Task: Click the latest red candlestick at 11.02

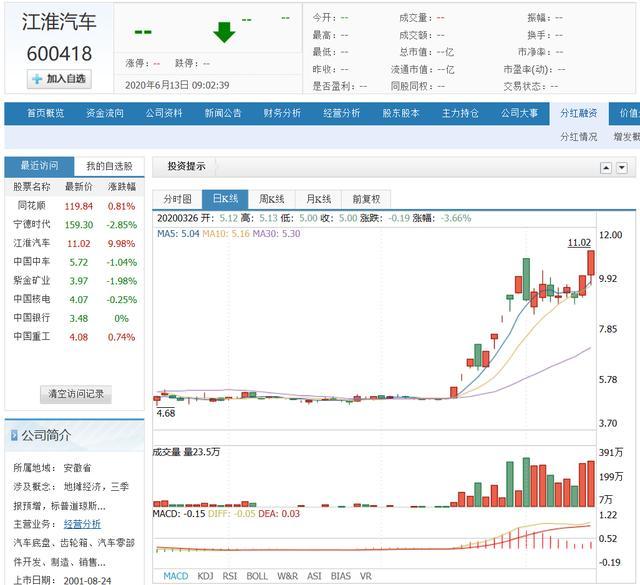Action: [591, 263]
